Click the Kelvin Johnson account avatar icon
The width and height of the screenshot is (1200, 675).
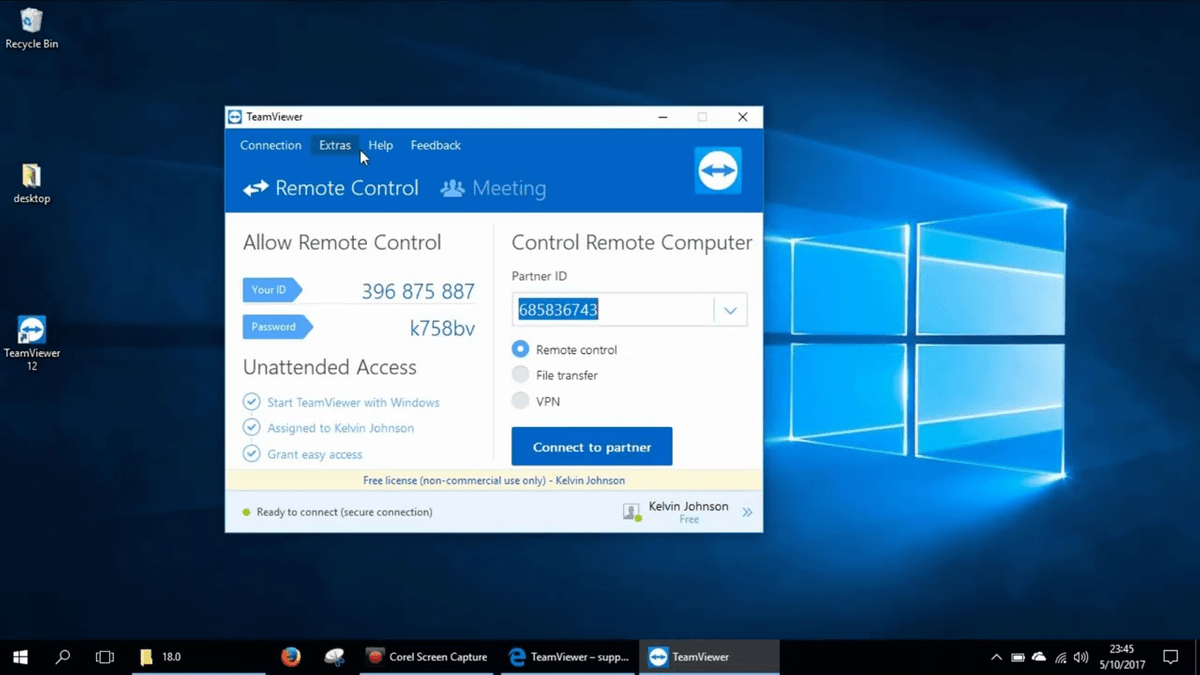[631, 512]
